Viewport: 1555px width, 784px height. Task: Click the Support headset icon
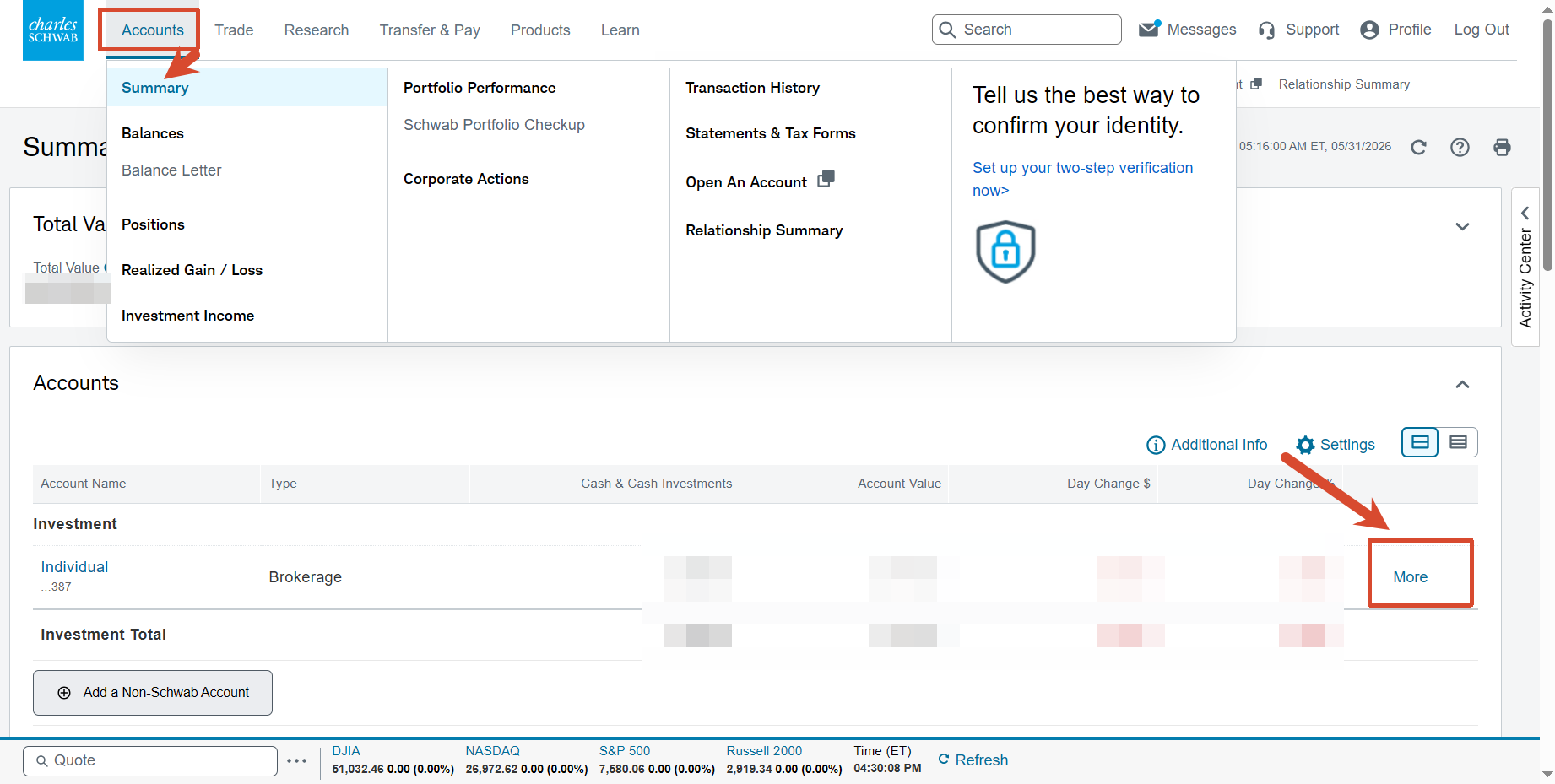point(1267,30)
